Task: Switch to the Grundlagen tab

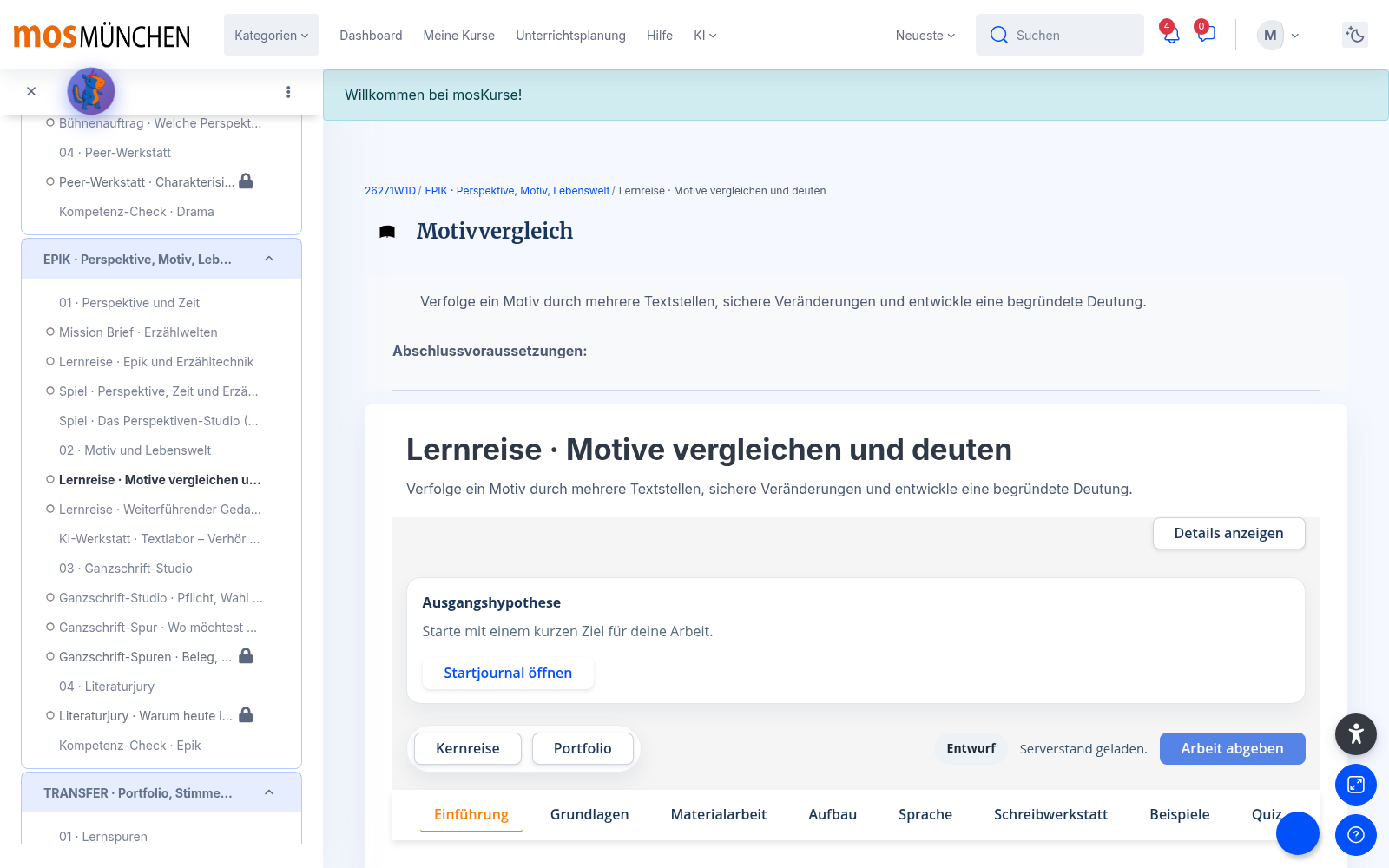Action: coord(589,814)
